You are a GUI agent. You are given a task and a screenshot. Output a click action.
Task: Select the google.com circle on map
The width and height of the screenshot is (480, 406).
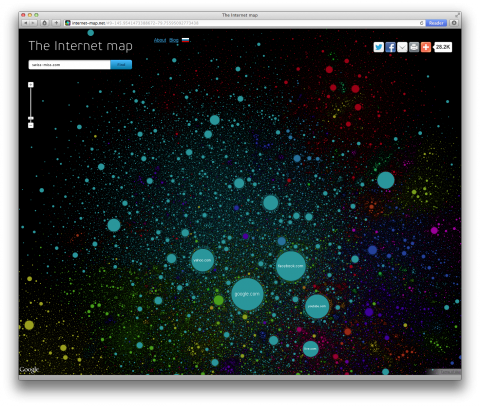click(x=247, y=294)
